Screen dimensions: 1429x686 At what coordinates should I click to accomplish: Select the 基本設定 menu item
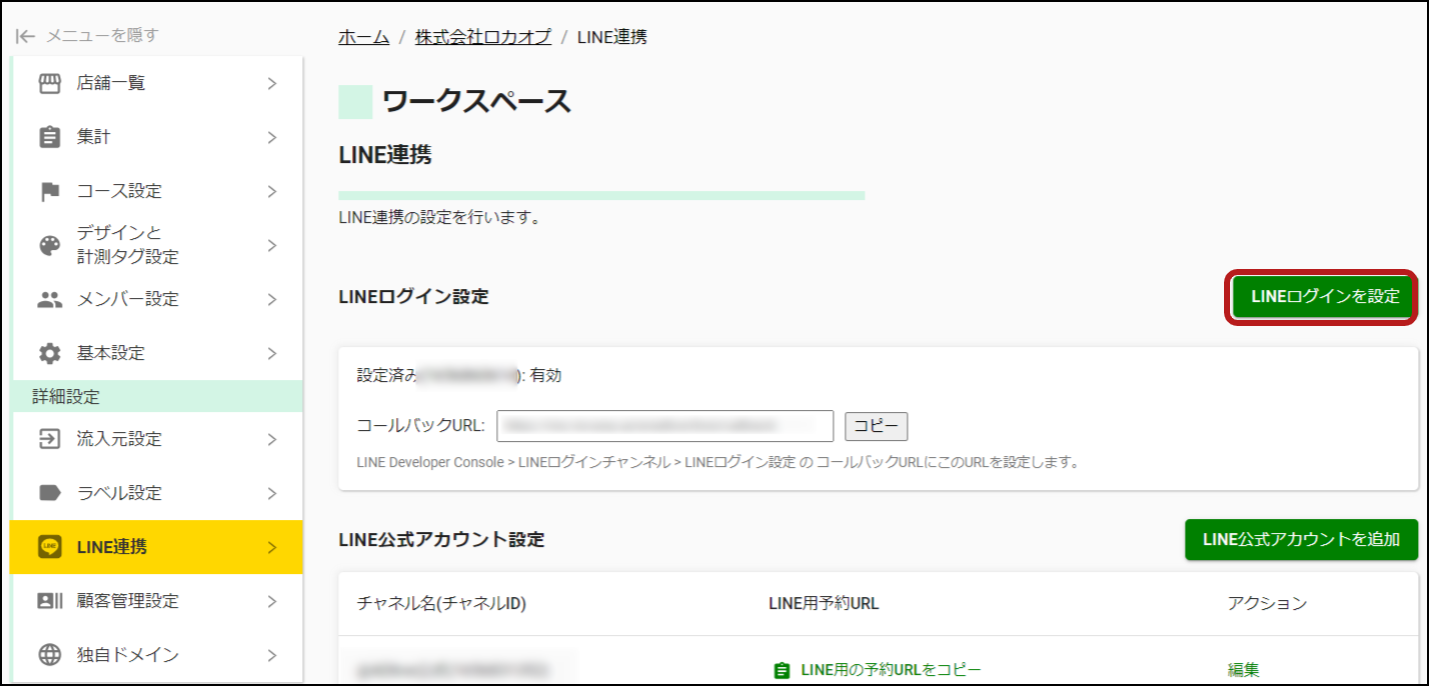[156, 354]
